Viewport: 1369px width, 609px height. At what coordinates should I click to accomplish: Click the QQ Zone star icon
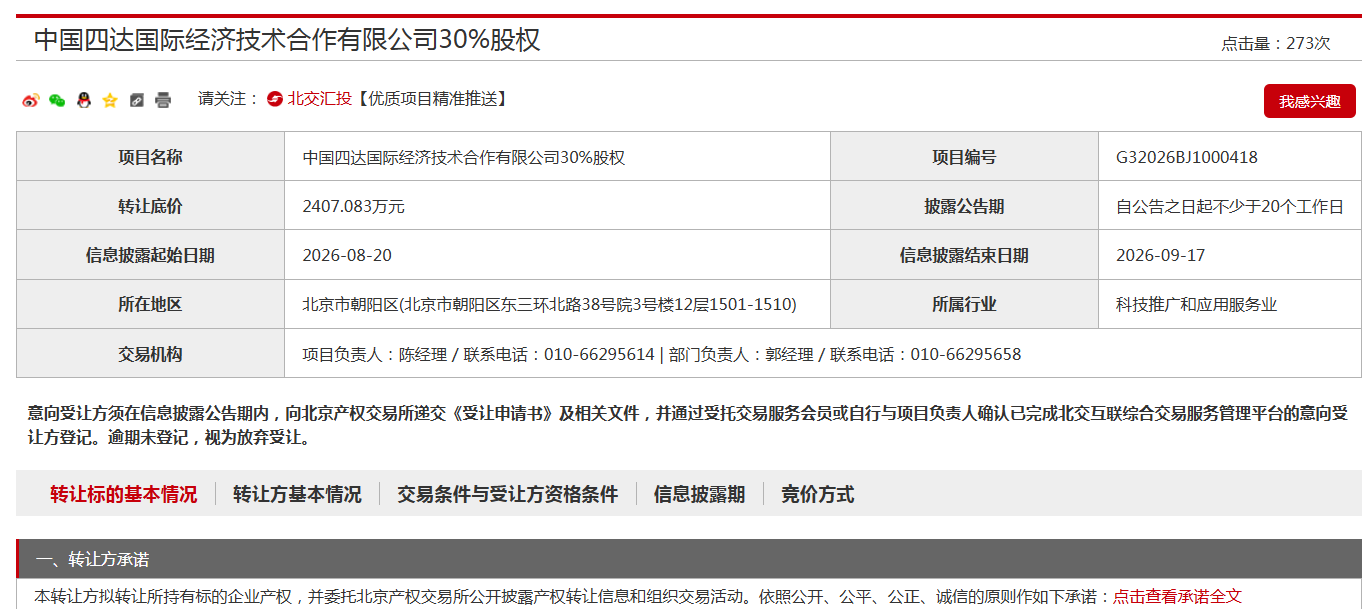110,100
